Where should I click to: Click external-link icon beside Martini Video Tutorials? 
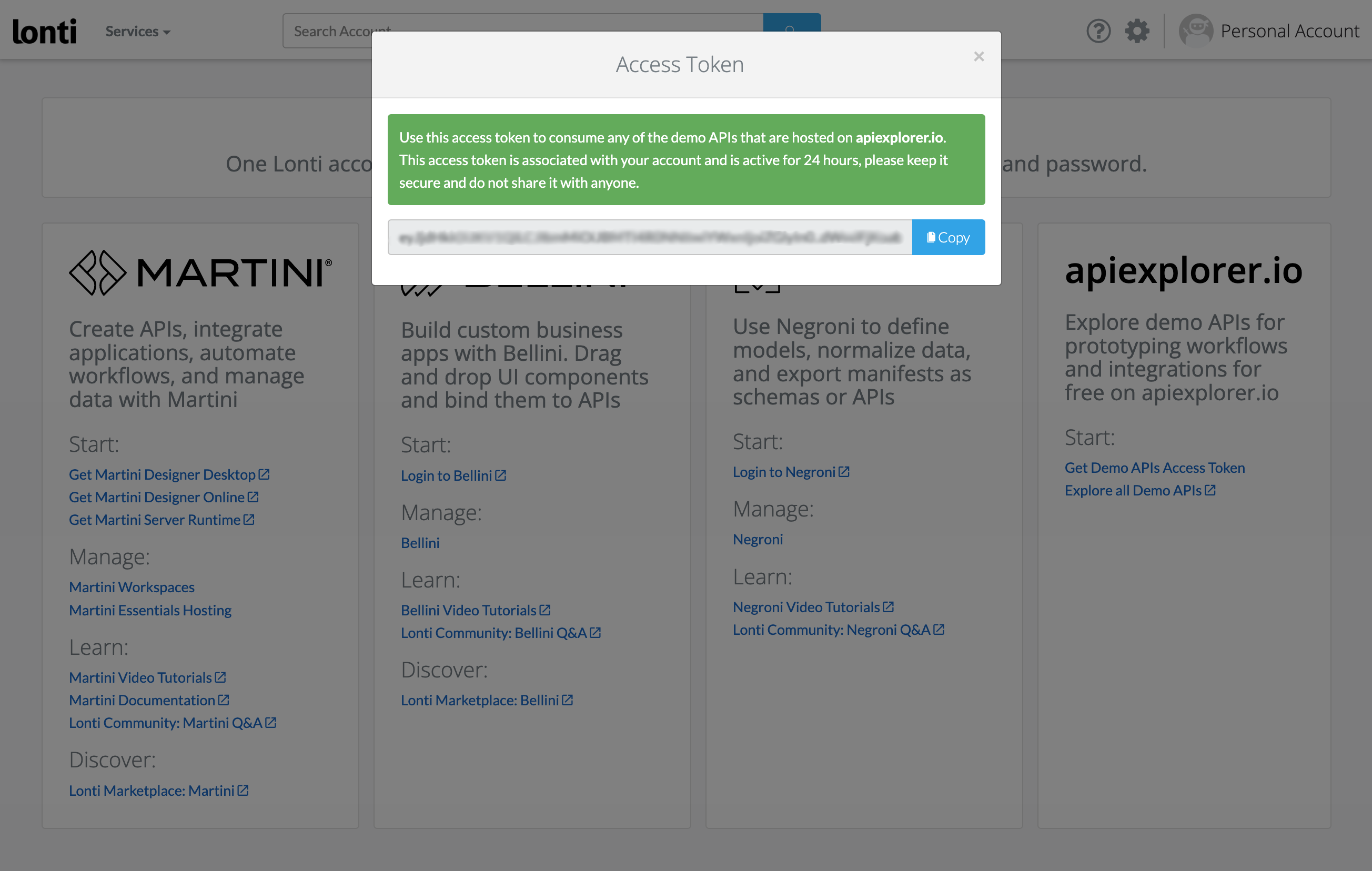pos(220,677)
